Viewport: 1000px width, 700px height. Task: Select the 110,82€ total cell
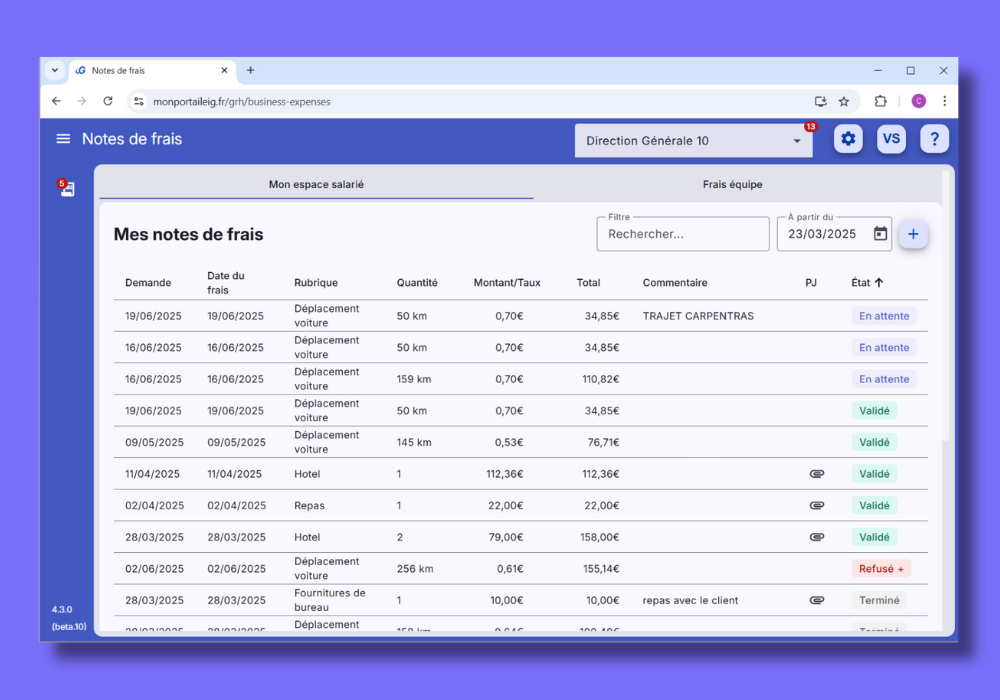[600, 379]
